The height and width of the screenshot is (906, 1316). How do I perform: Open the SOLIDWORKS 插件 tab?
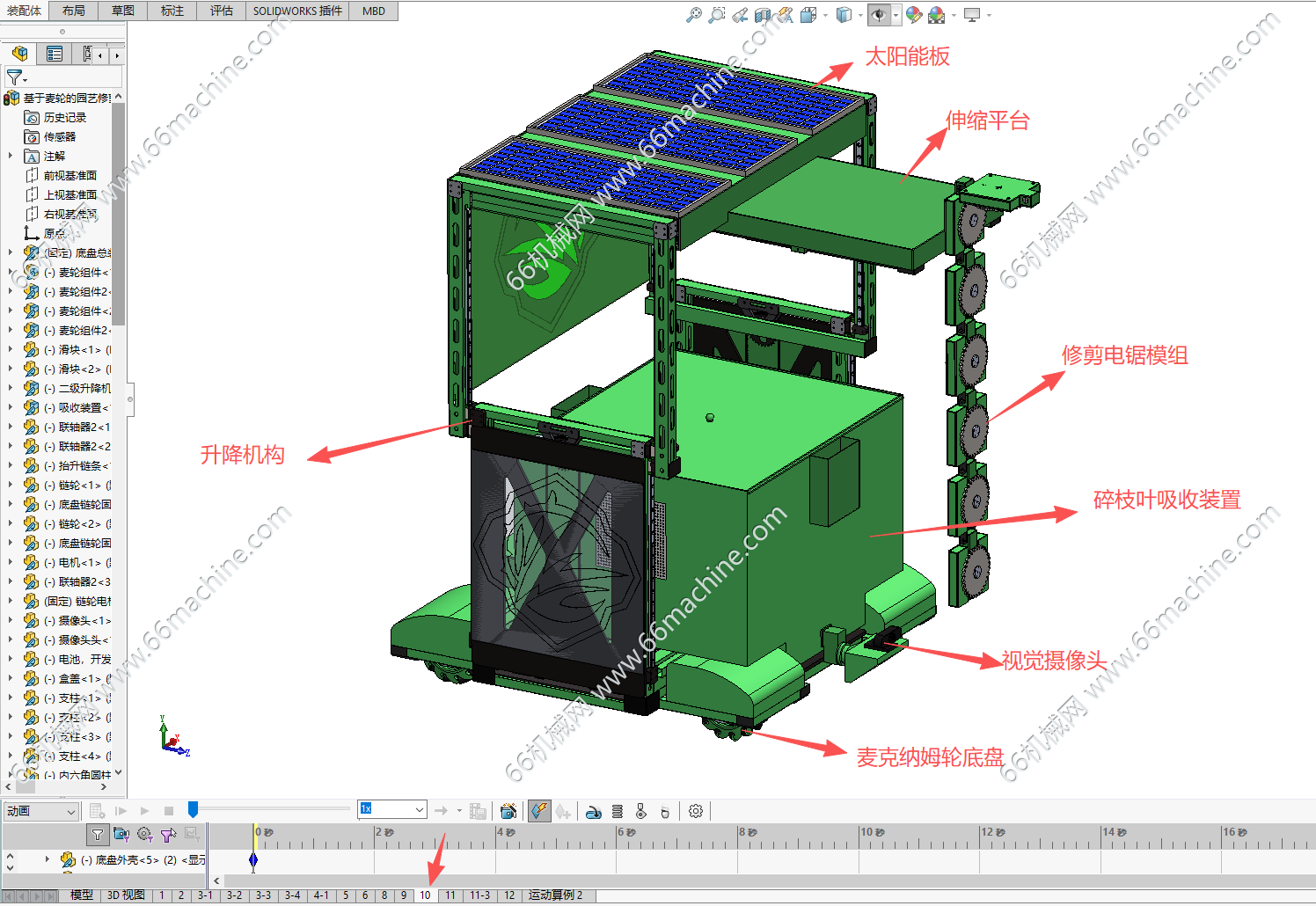coord(297,11)
